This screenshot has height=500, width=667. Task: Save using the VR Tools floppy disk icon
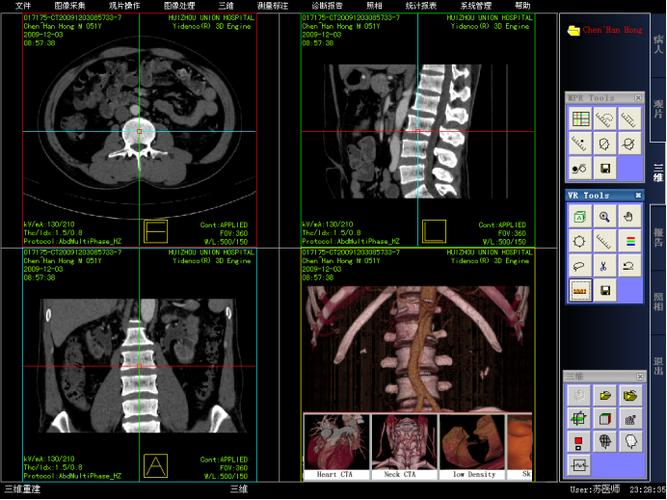(x=604, y=291)
